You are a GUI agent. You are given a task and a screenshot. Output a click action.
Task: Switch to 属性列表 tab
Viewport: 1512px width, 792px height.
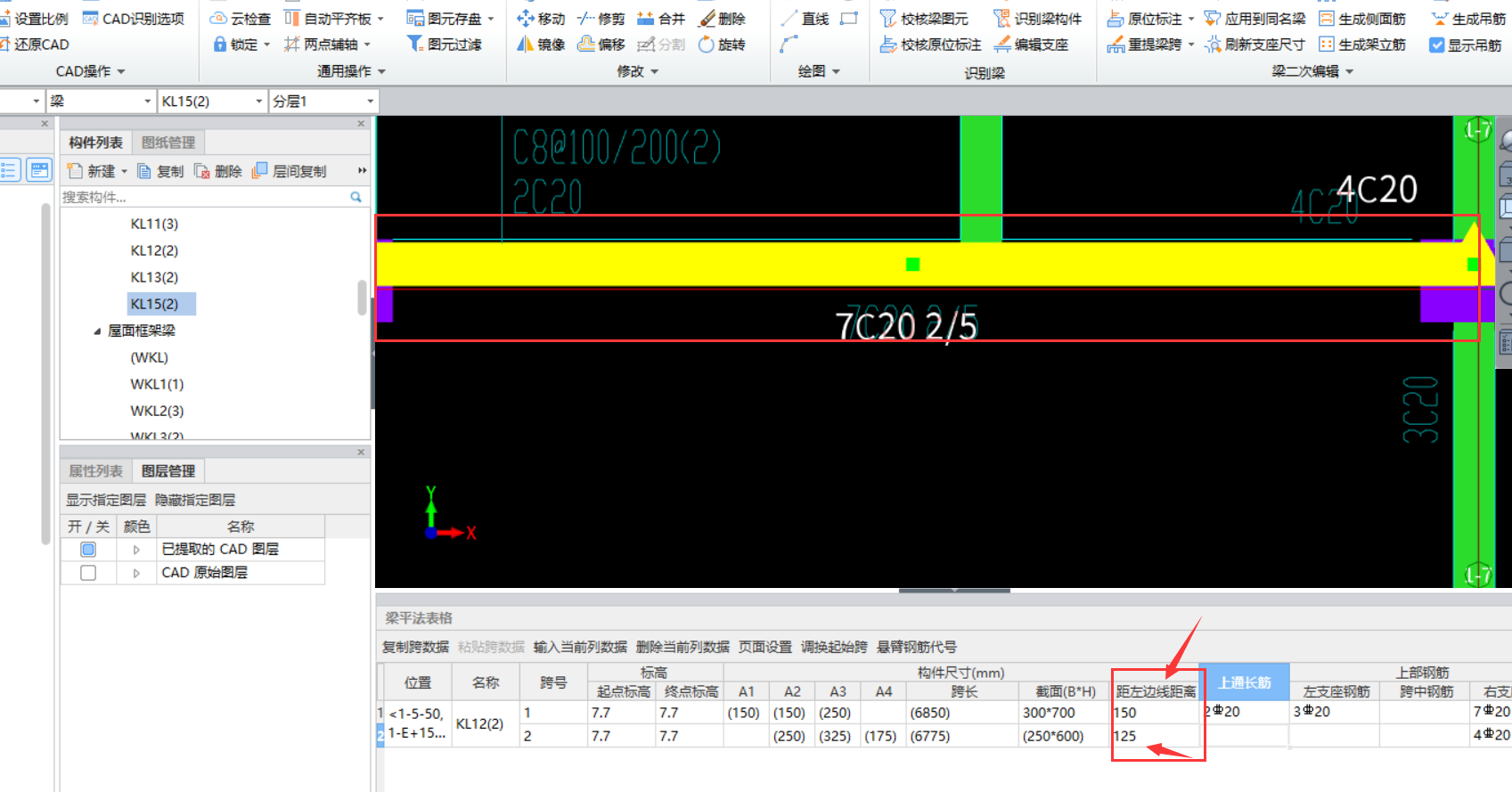point(96,471)
